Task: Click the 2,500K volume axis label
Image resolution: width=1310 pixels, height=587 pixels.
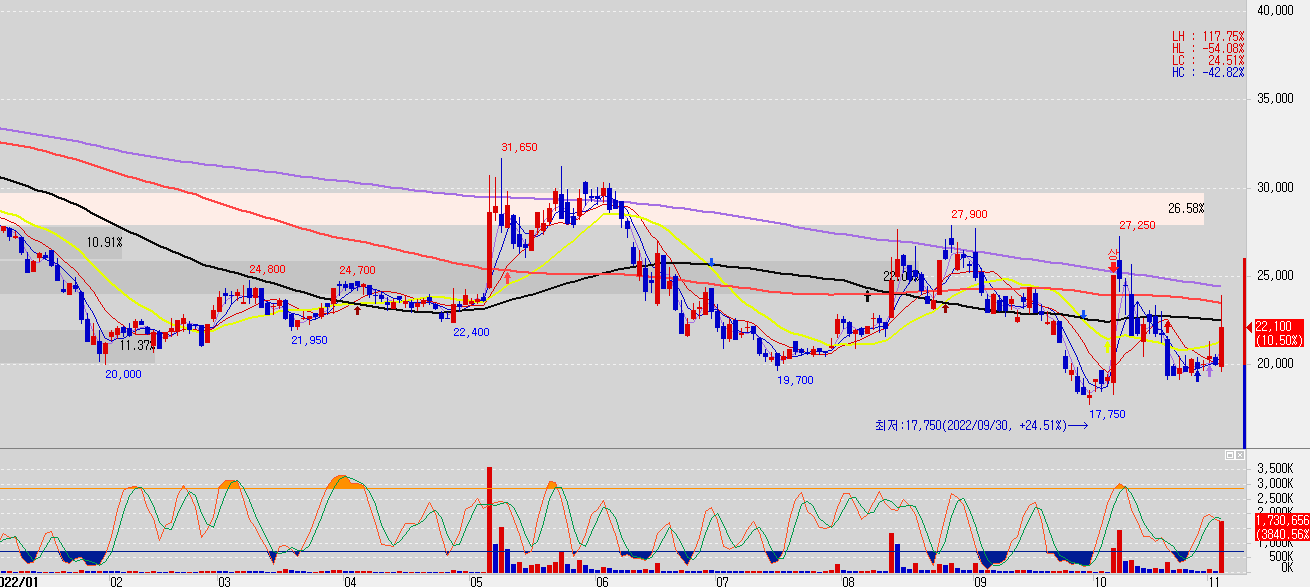Action: [1276, 498]
